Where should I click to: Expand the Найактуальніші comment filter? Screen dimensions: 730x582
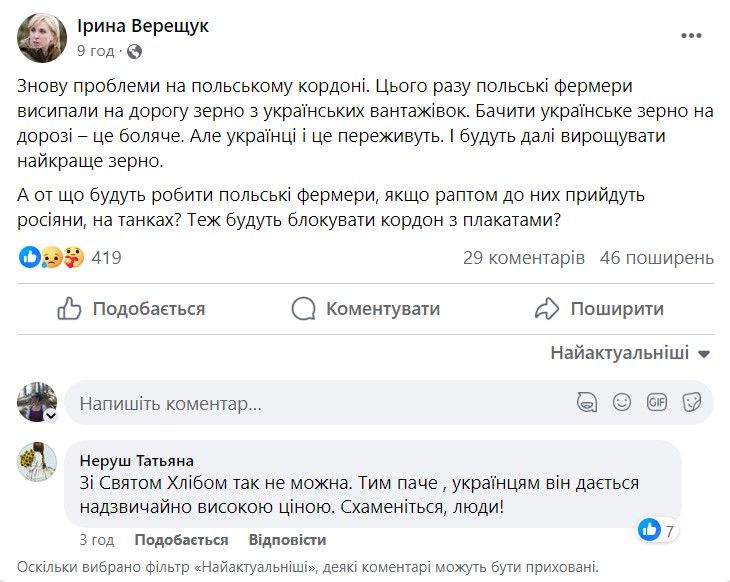630,354
